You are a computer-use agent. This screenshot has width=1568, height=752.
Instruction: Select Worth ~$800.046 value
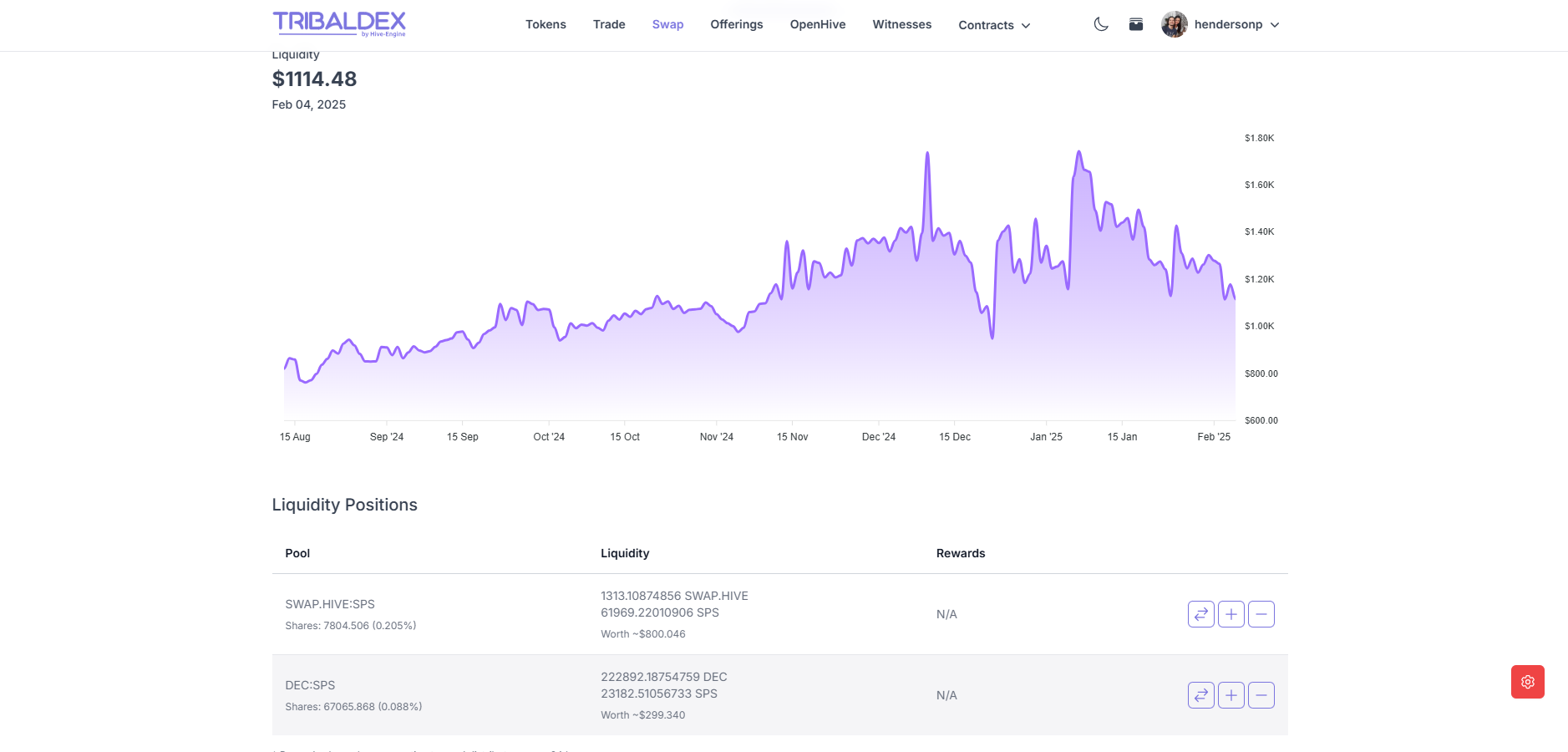click(x=643, y=634)
